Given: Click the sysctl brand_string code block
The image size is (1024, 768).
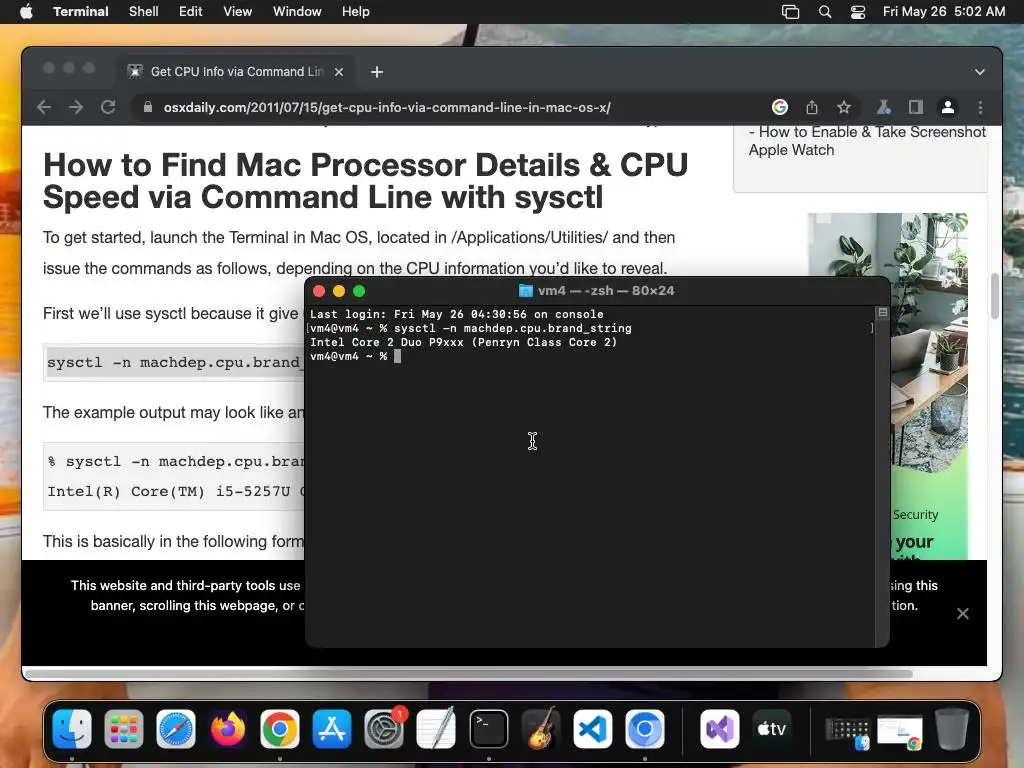Looking at the screenshot, I should point(175,362).
